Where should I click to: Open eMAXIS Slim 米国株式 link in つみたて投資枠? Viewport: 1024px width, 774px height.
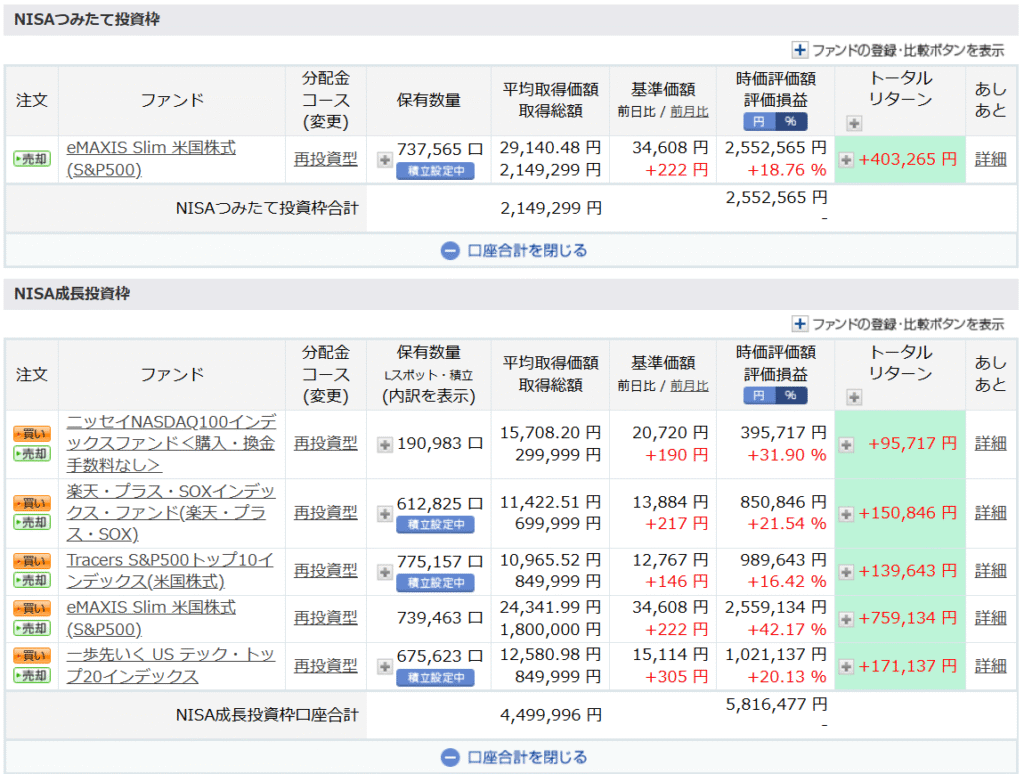[x=151, y=159]
